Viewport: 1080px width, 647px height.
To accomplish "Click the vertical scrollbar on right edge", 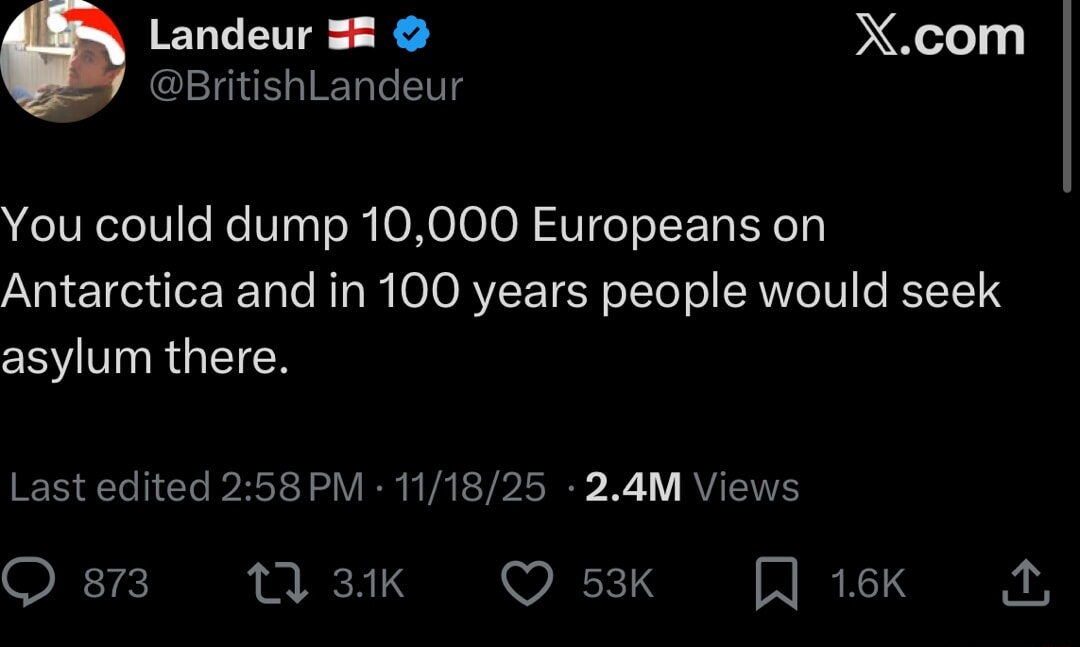I will tap(1067, 95).
